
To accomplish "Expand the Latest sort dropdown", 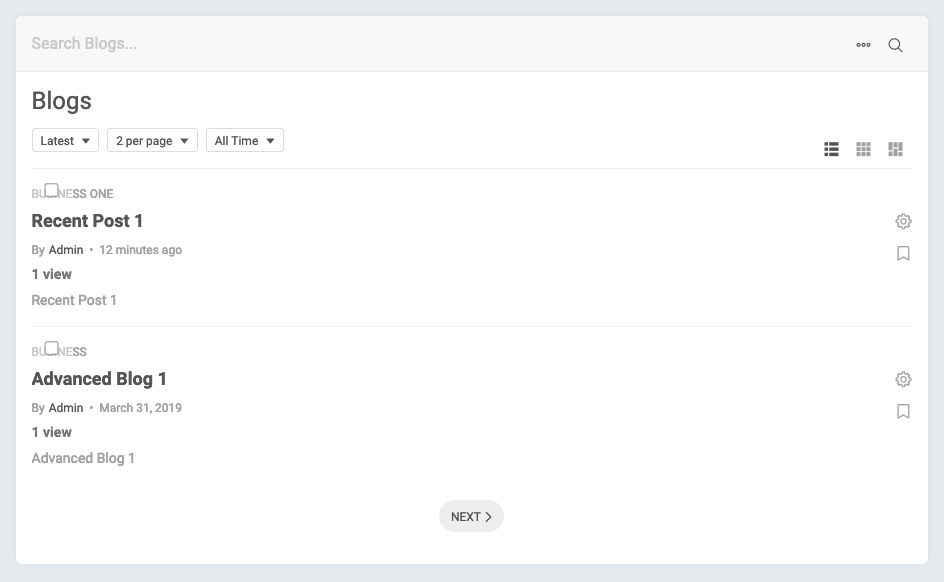I will [x=65, y=141].
